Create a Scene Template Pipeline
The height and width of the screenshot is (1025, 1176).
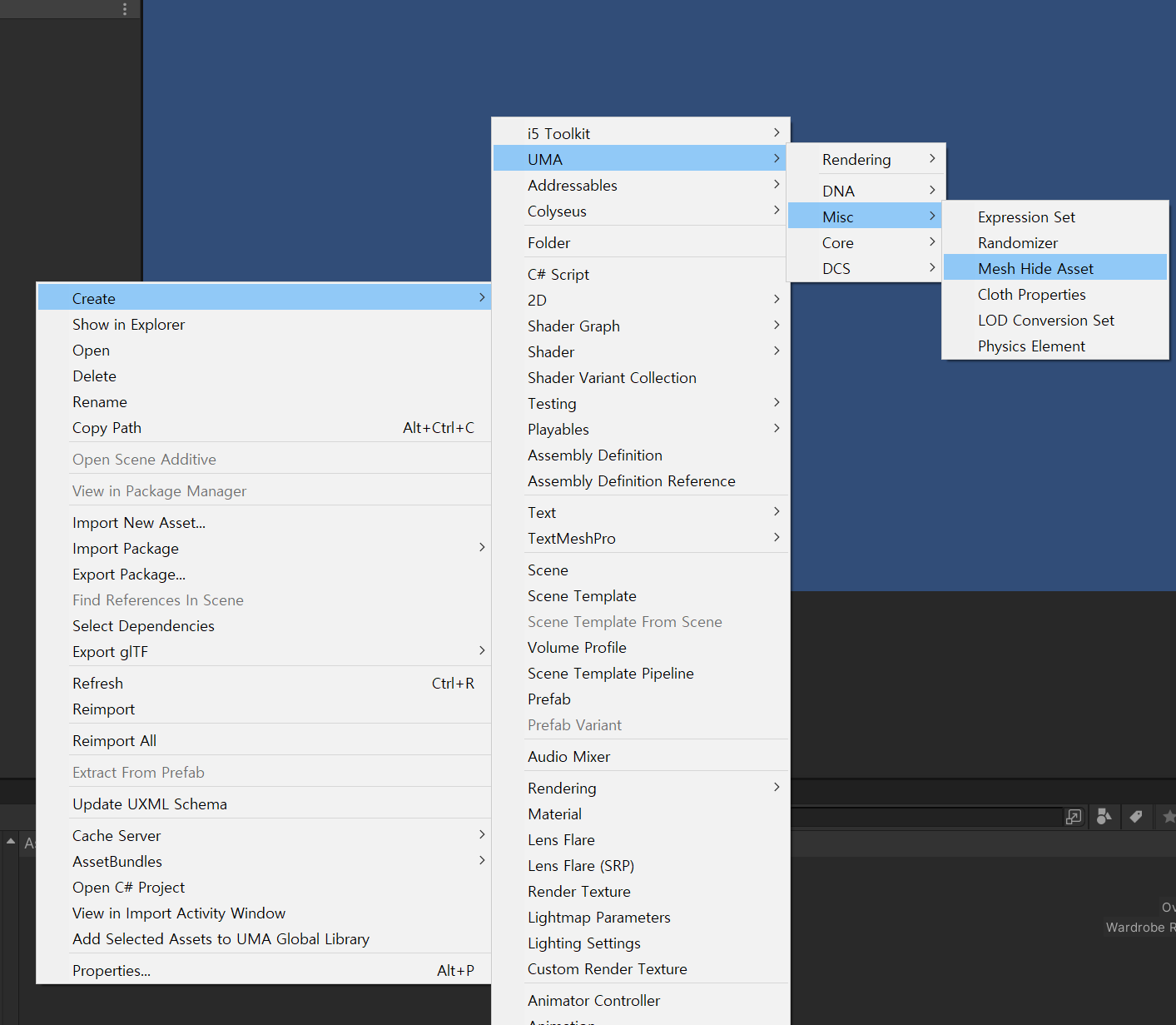pyautogui.click(x=640, y=673)
